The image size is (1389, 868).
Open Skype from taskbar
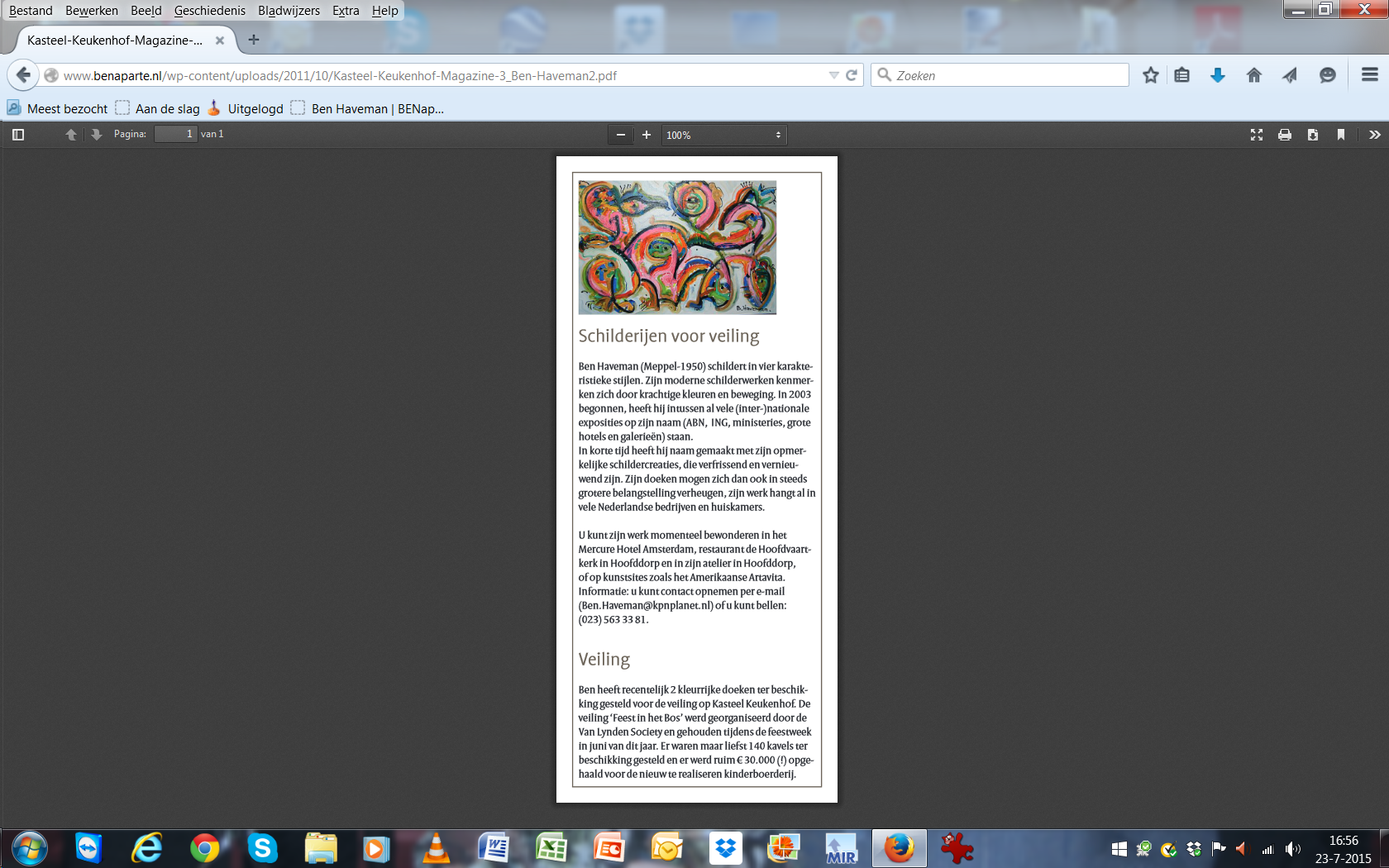pyautogui.click(x=263, y=848)
